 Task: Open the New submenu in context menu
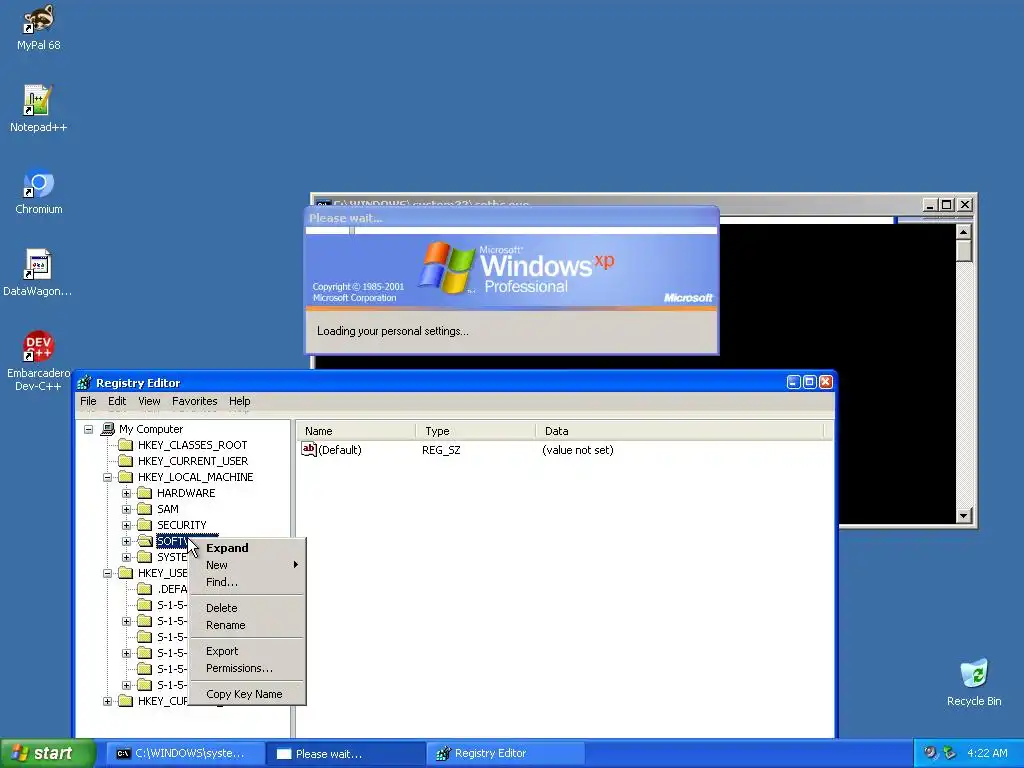tap(247, 565)
